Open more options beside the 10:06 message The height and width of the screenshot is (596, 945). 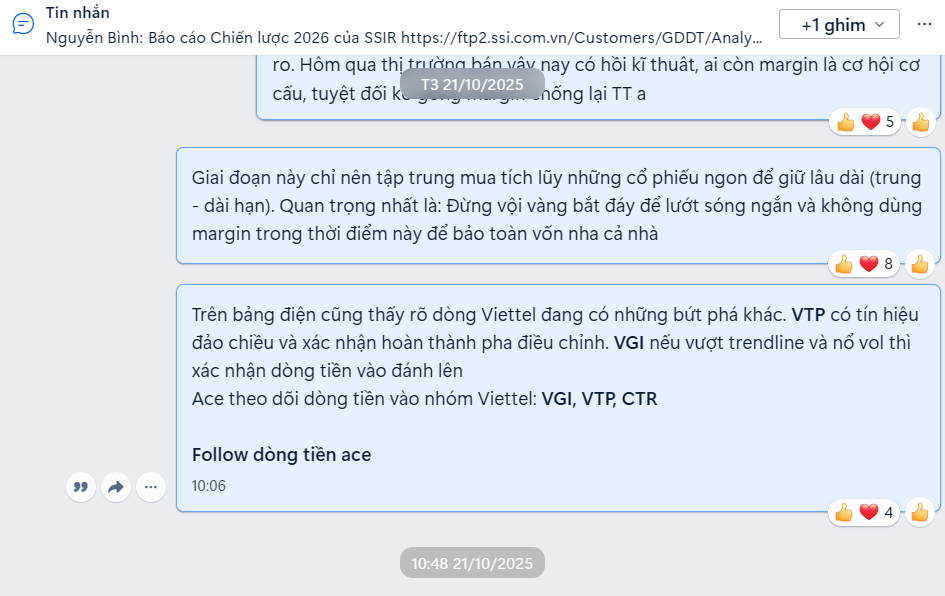[151, 487]
